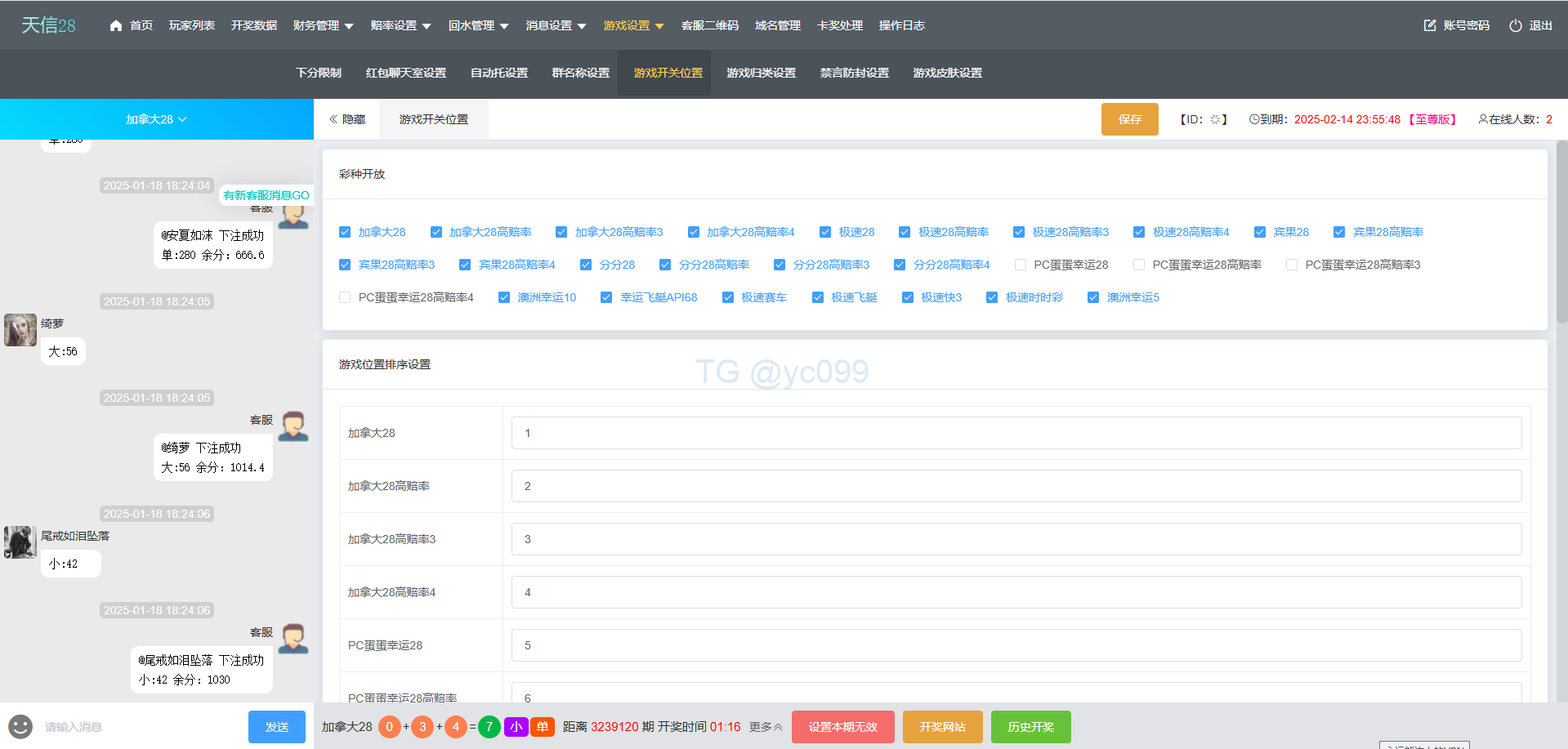Click the 加拿大28高赔率 position input field
Viewport: 1568px width, 749px height.
point(1016,486)
